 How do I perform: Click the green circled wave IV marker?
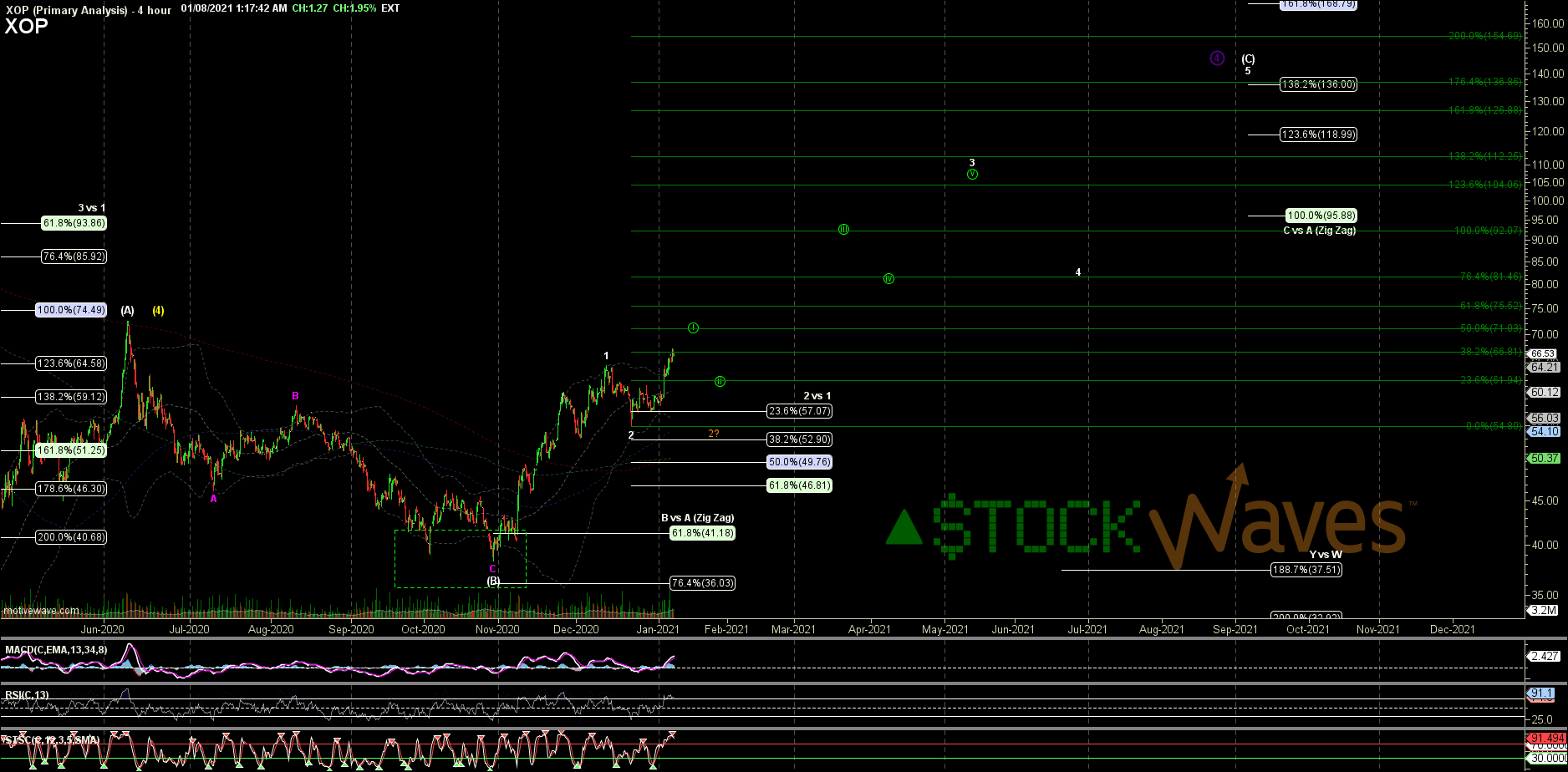pyautogui.click(x=888, y=278)
